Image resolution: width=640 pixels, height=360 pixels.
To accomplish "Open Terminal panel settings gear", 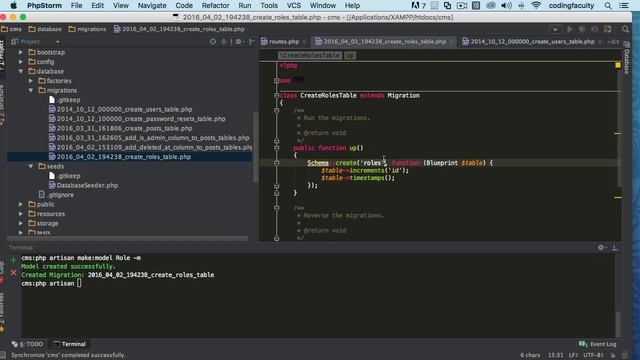I will pos(601,247).
